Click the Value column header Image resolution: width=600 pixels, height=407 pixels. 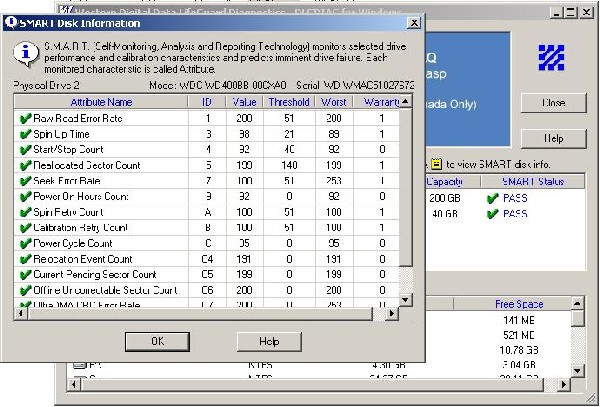click(x=244, y=102)
